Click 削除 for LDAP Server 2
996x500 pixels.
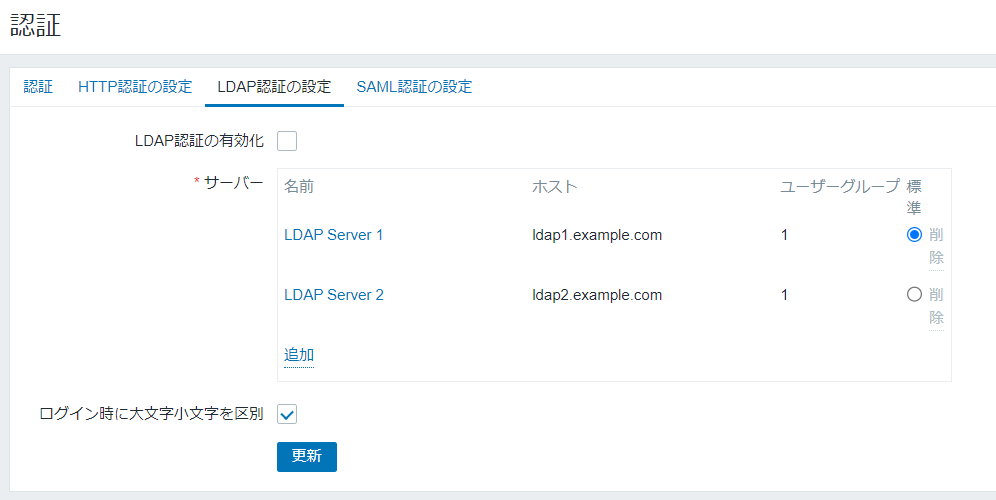click(x=936, y=306)
